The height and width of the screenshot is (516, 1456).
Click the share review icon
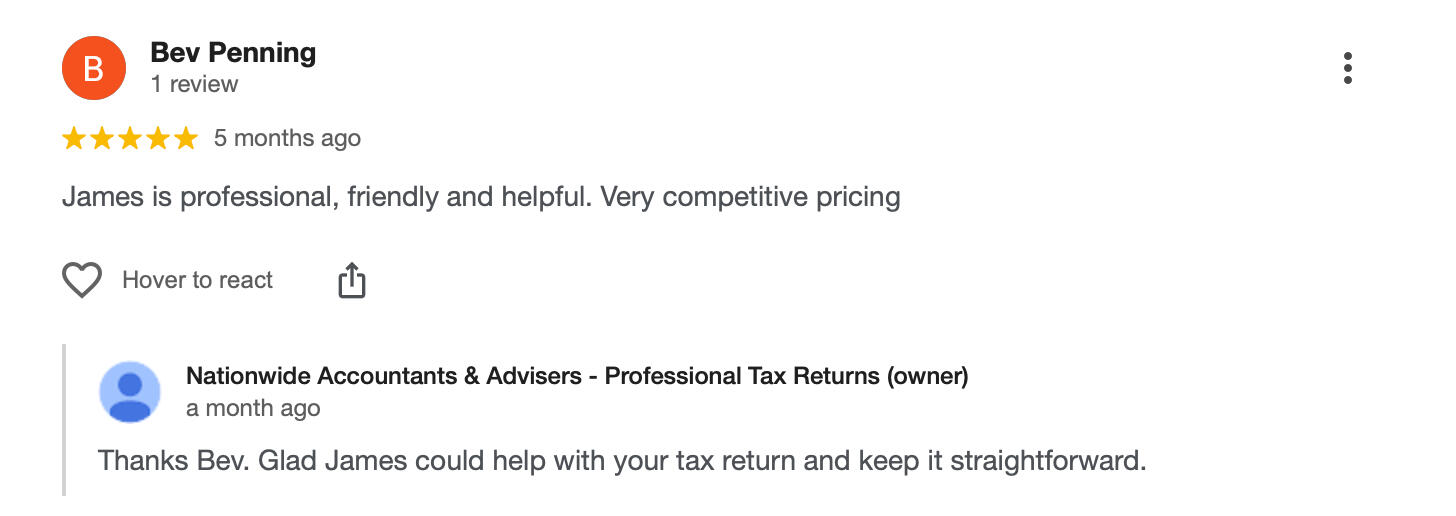coord(351,281)
